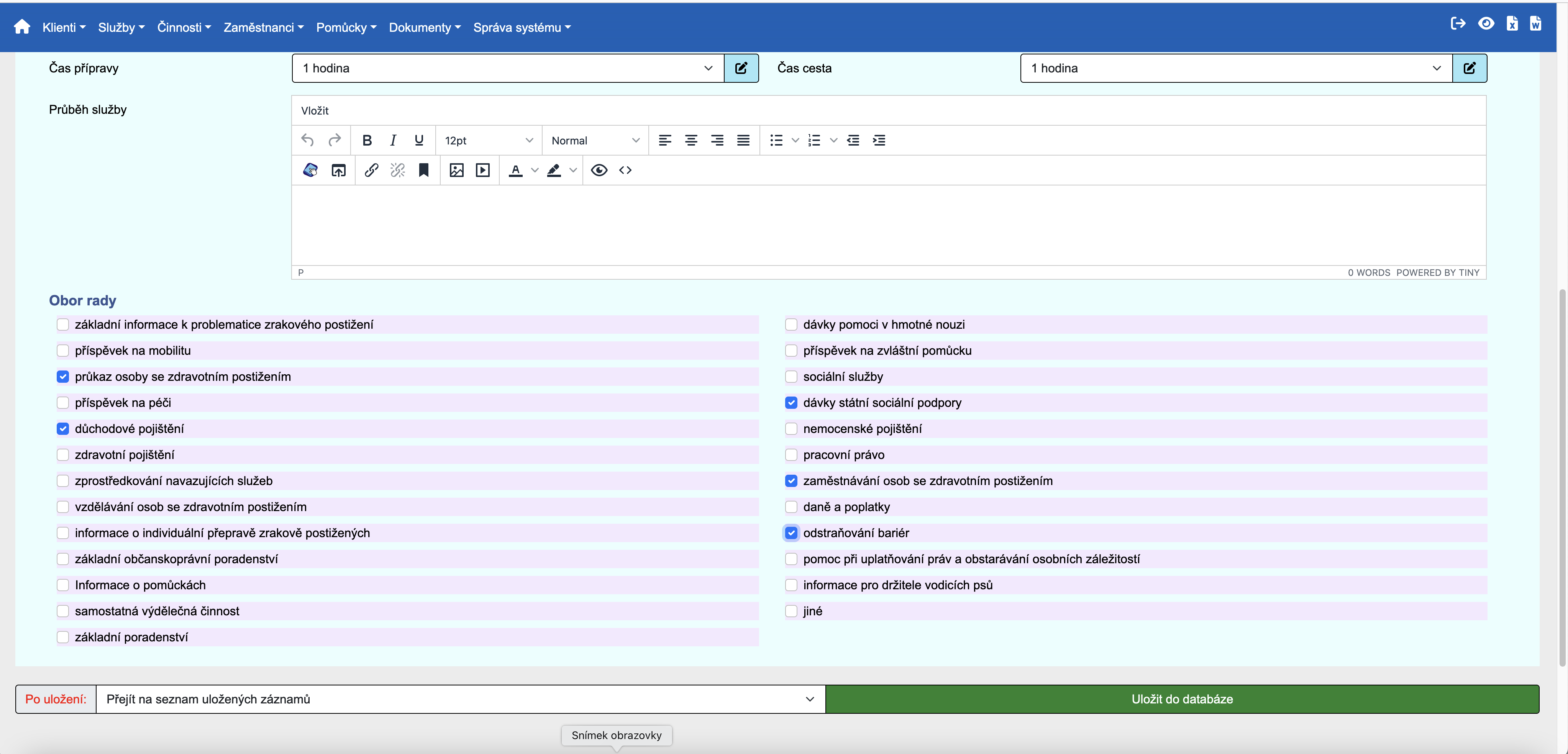The width and height of the screenshot is (1568, 754).
Task: Expand the Čas cesta dropdown
Action: pyautogui.click(x=1236, y=68)
